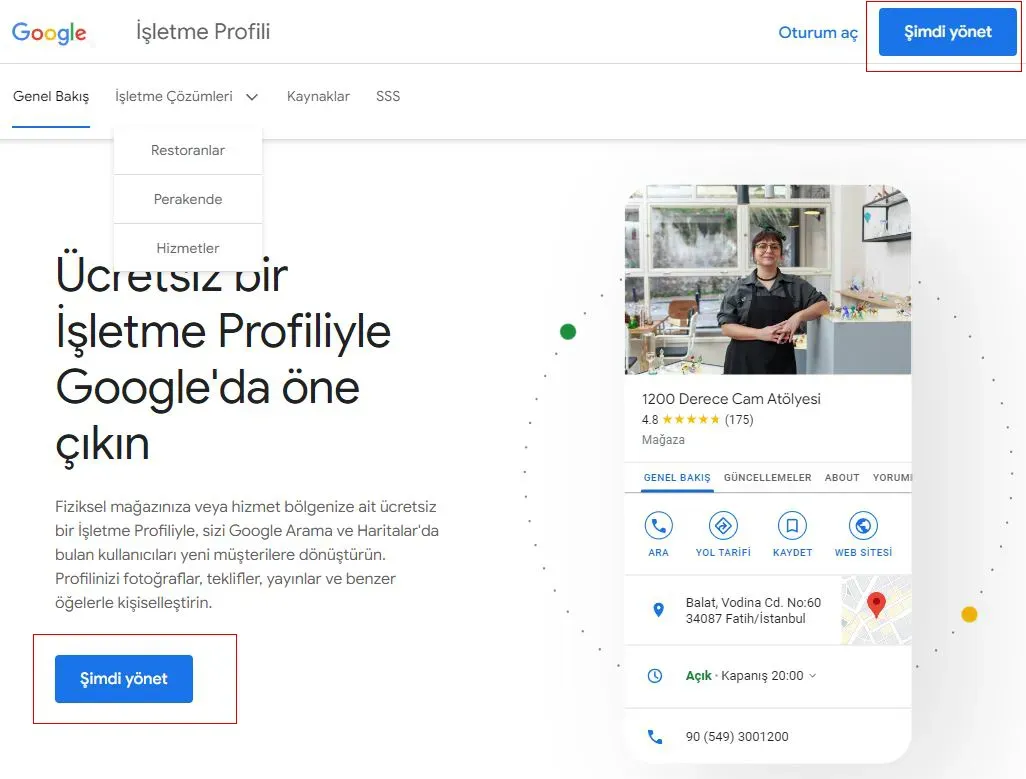Click the İşletme Profili header title
The image size is (1026, 779).
pyautogui.click(x=203, y=31)
